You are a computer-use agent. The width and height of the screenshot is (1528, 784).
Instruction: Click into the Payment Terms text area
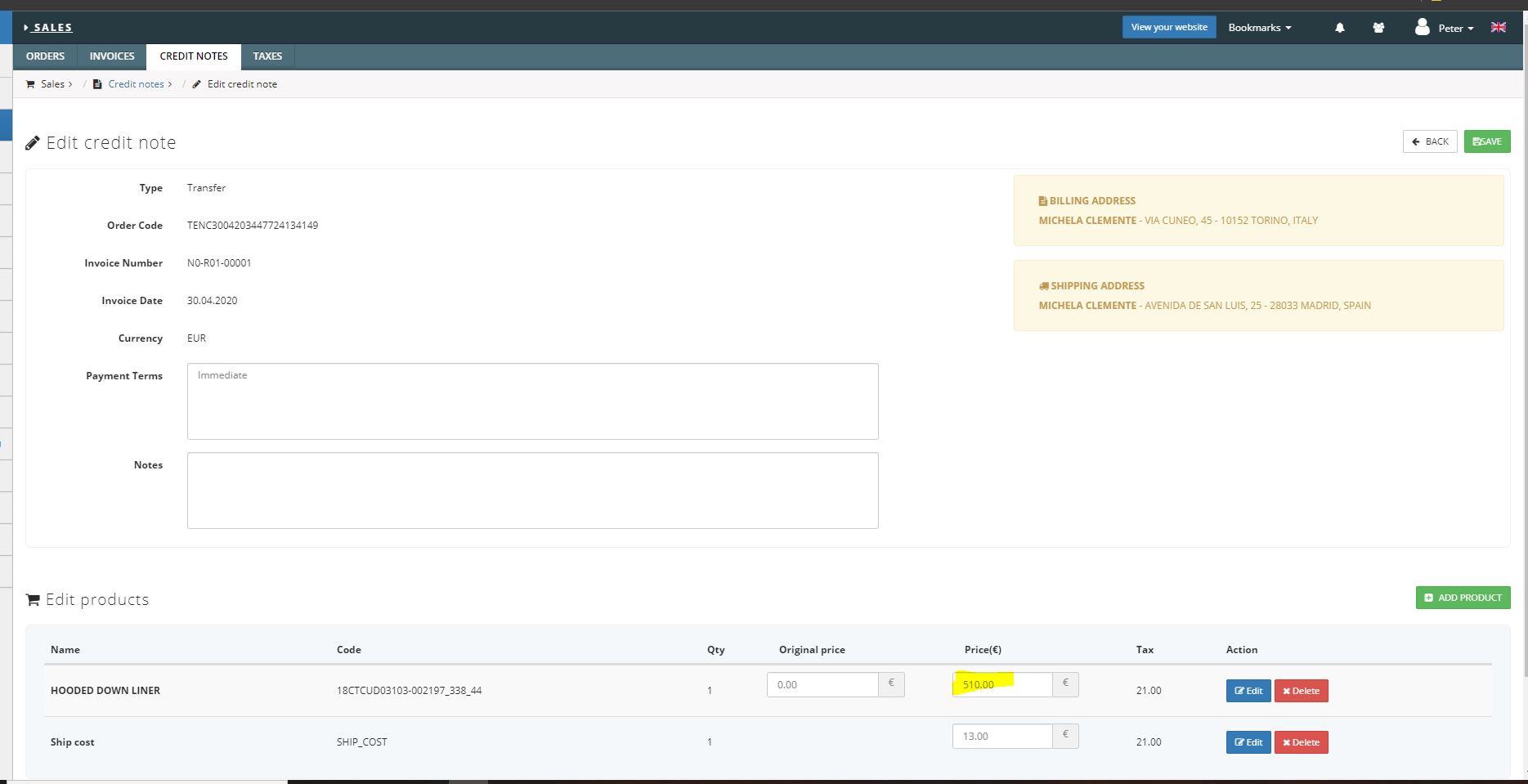[x=532, y=401]
